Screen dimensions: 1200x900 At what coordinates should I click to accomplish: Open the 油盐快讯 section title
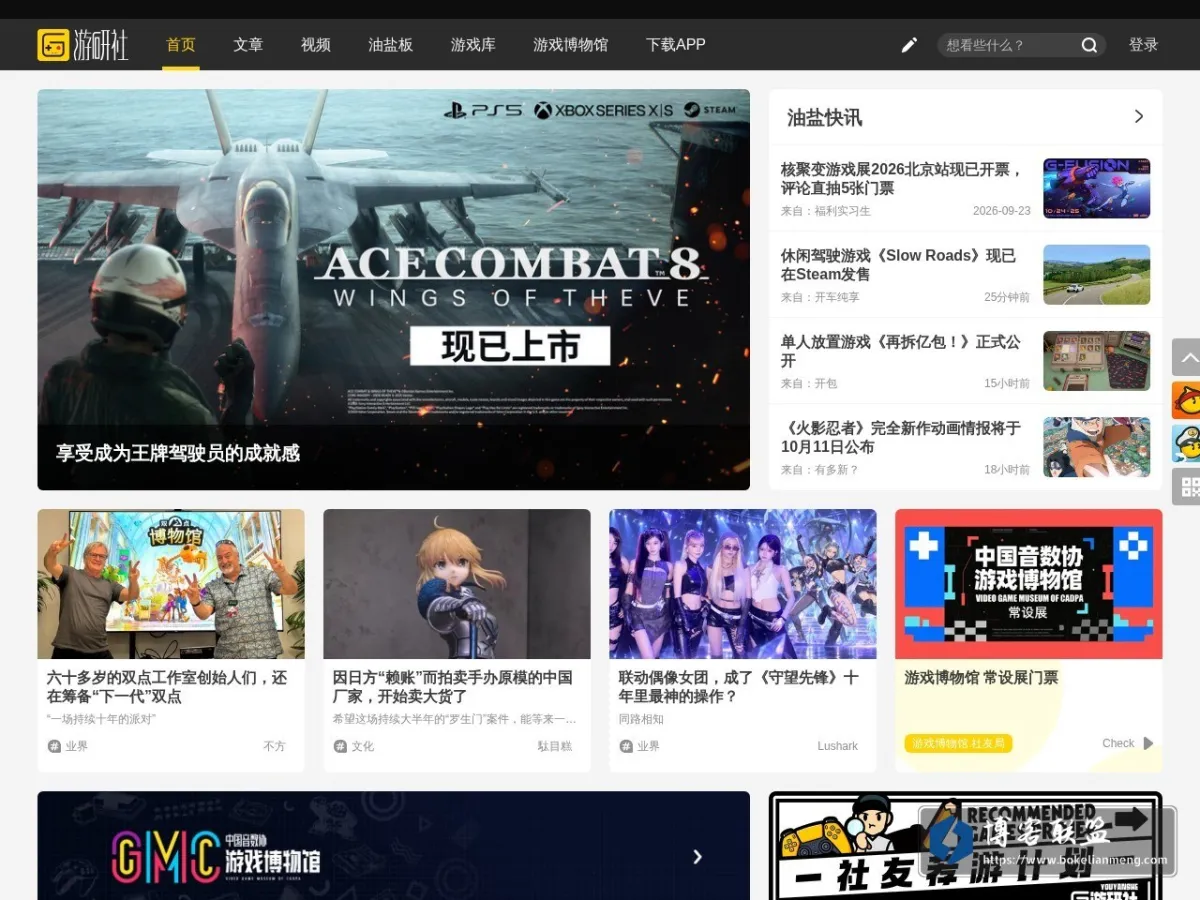824,117
